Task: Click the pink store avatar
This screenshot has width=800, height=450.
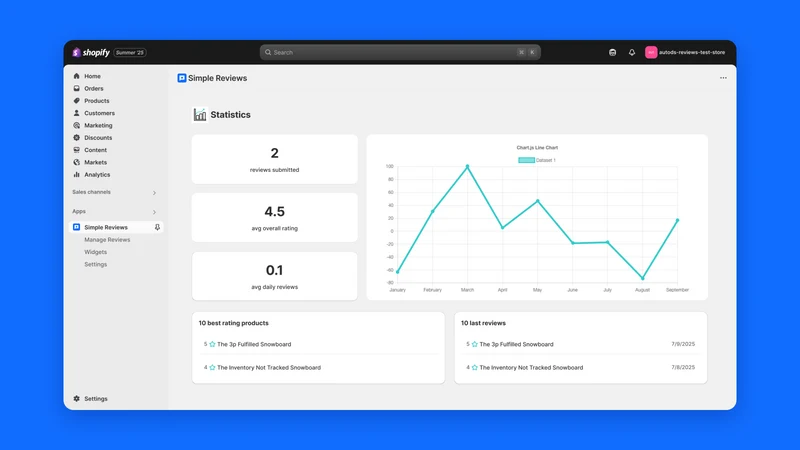Action: [651, 52]
